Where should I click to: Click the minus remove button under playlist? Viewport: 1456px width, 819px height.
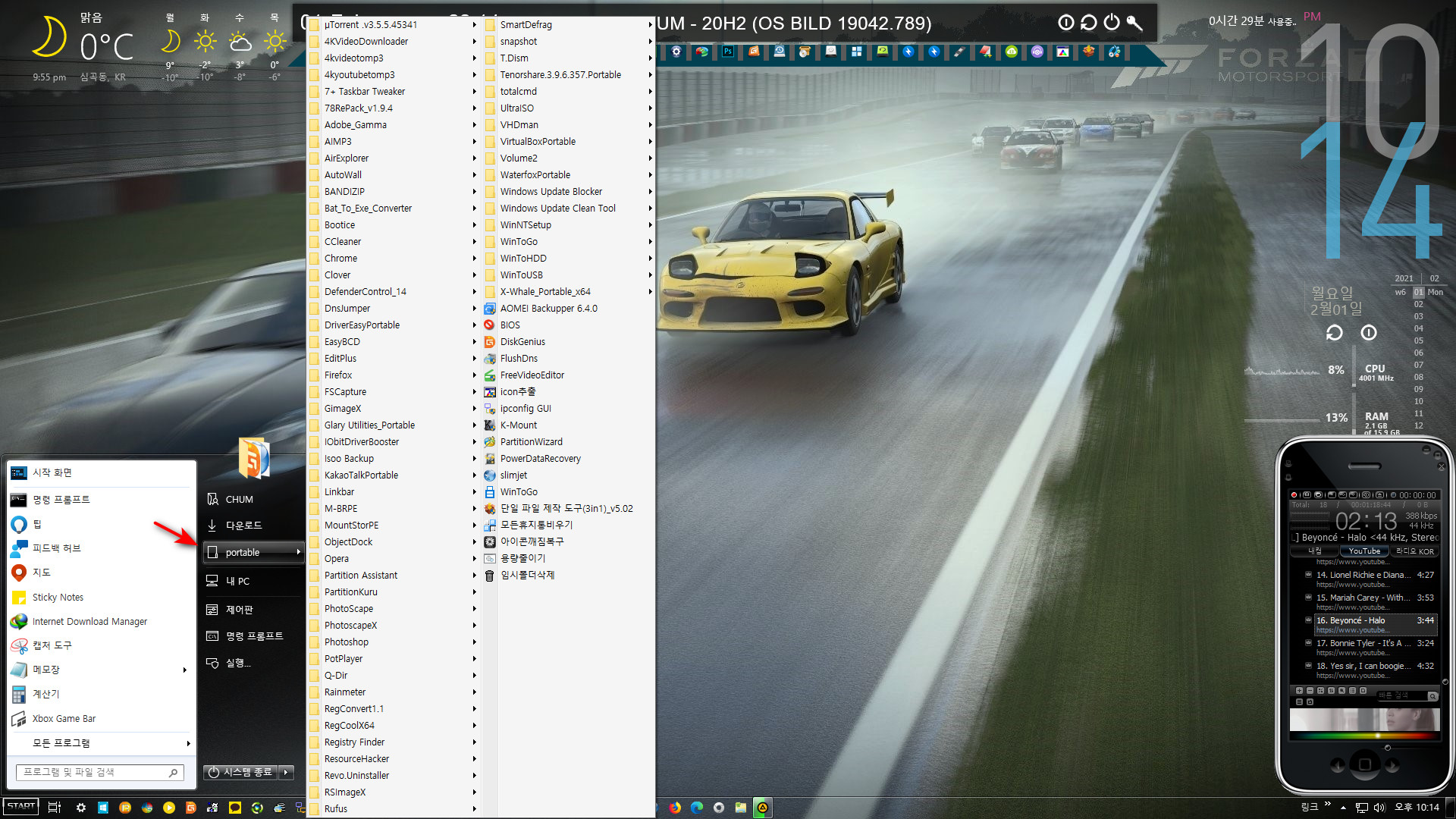pyautogui.click(x=1310, y=691)
